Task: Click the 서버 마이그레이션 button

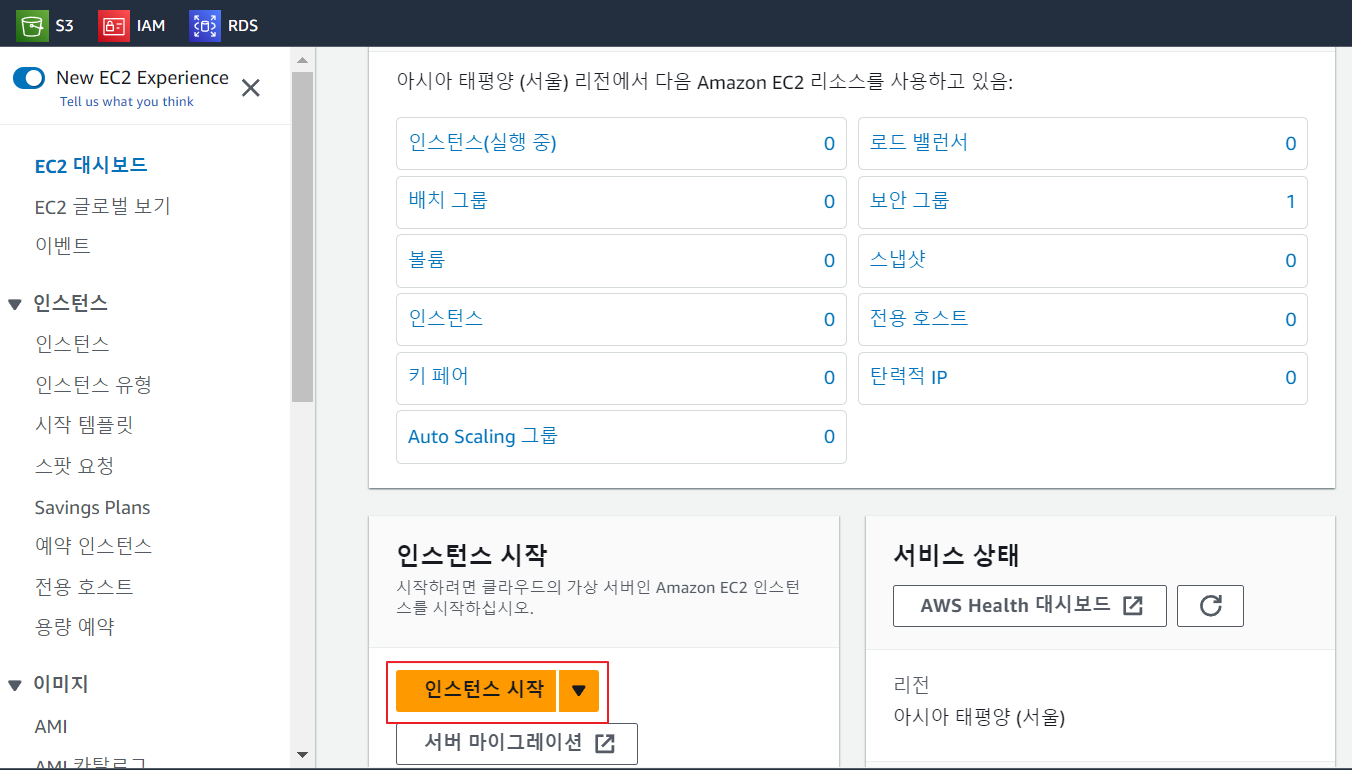Action: click(x=517, y=744)
